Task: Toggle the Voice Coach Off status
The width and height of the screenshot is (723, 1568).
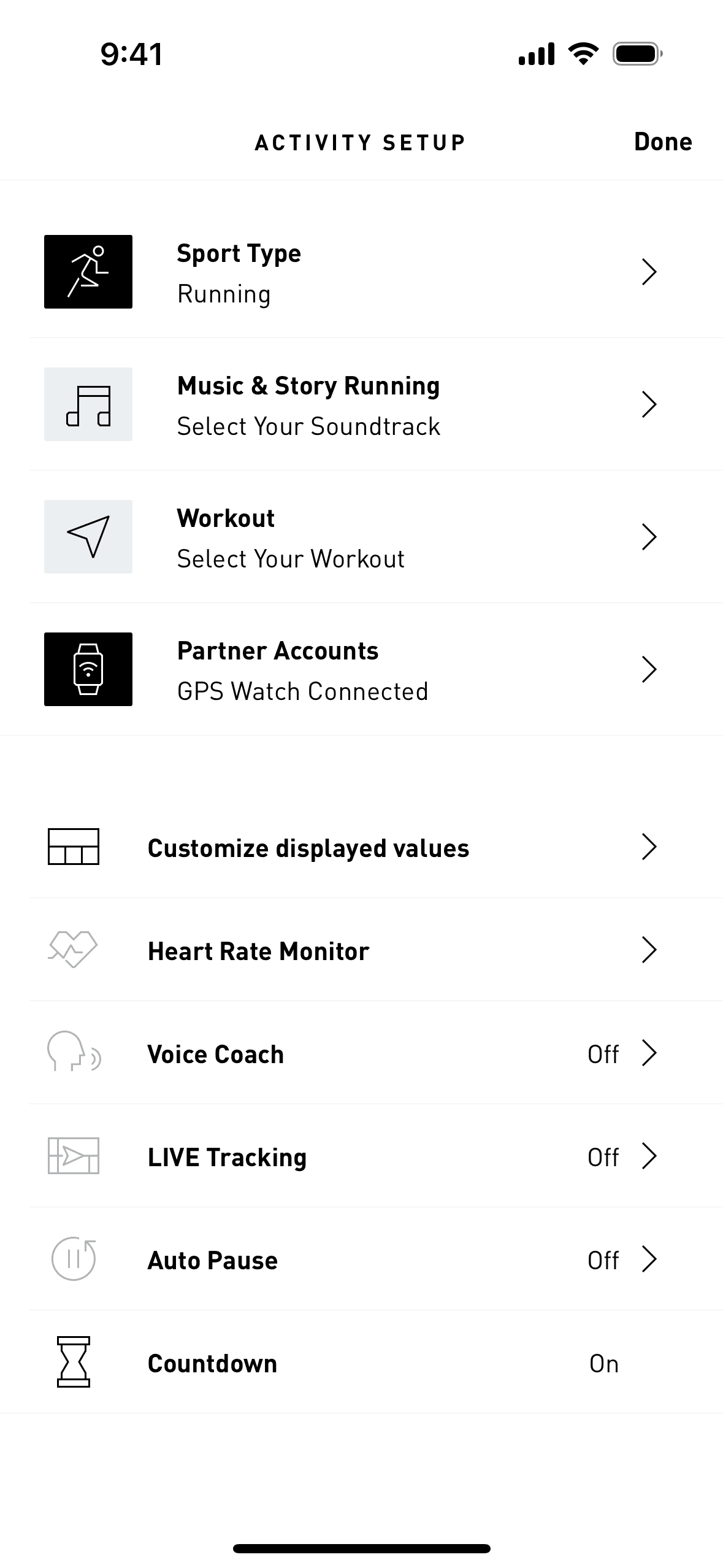Action: pyautogui.click(x=603, y=1054)
